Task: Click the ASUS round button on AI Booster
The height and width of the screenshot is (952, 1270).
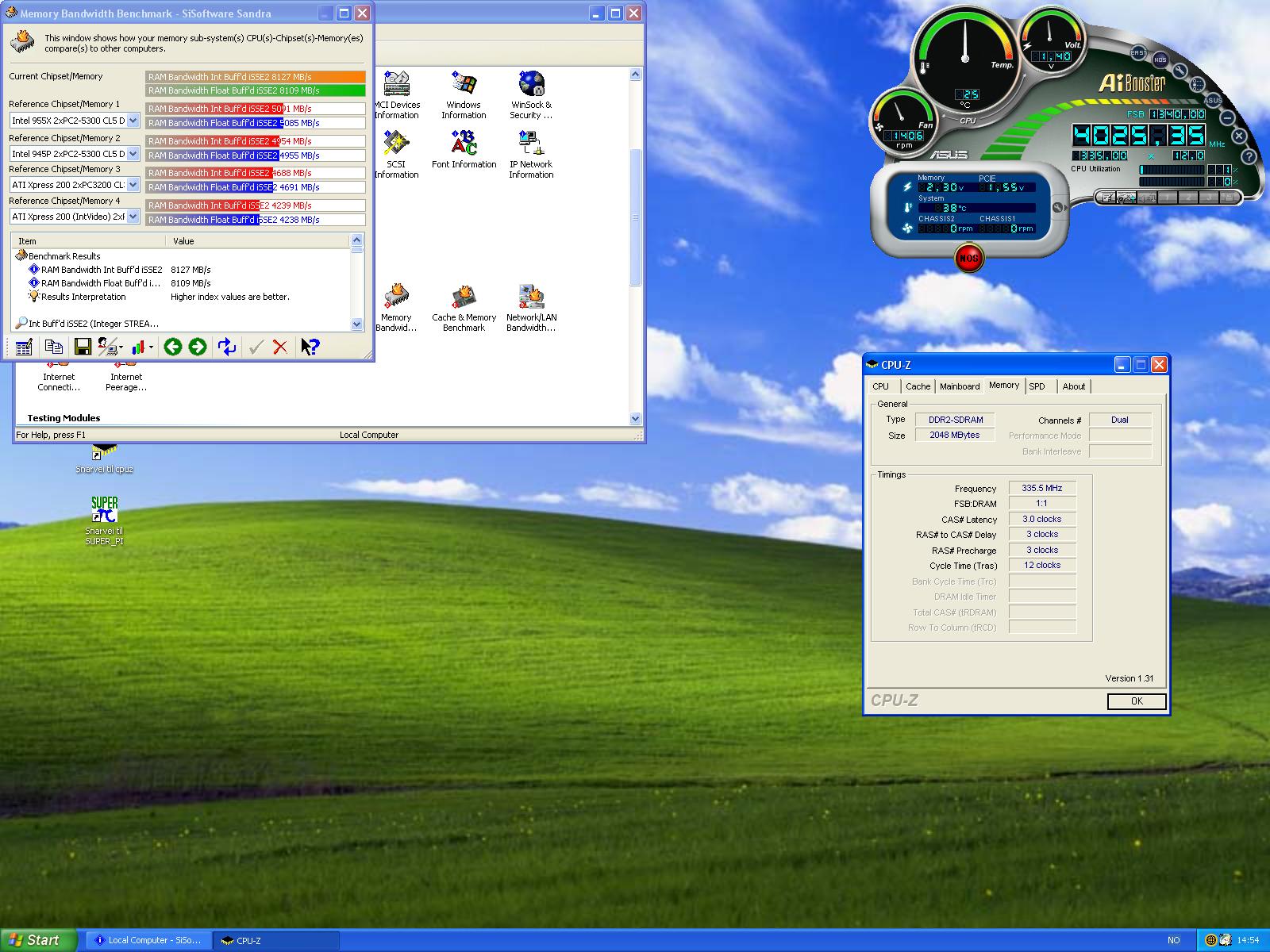Action: tap(1213, 101)
